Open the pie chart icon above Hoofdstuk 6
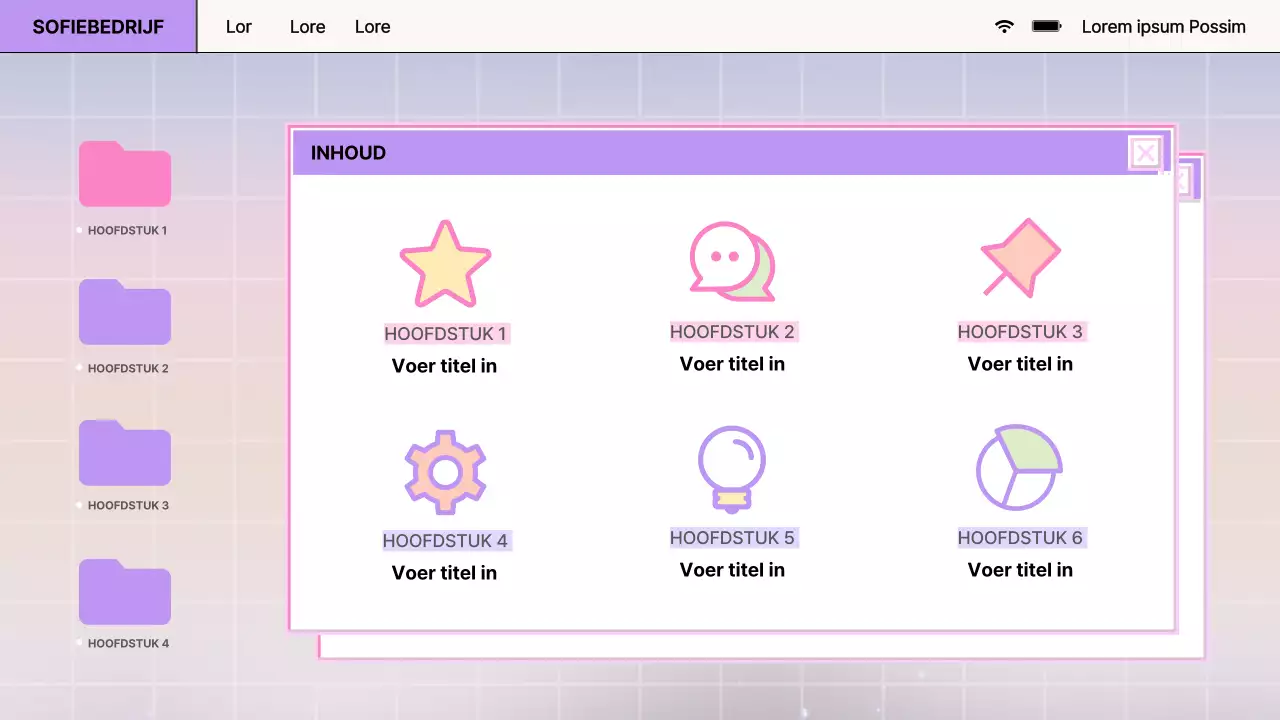Viewport: 1280px width, 720px height. [x=1019, y=467]
